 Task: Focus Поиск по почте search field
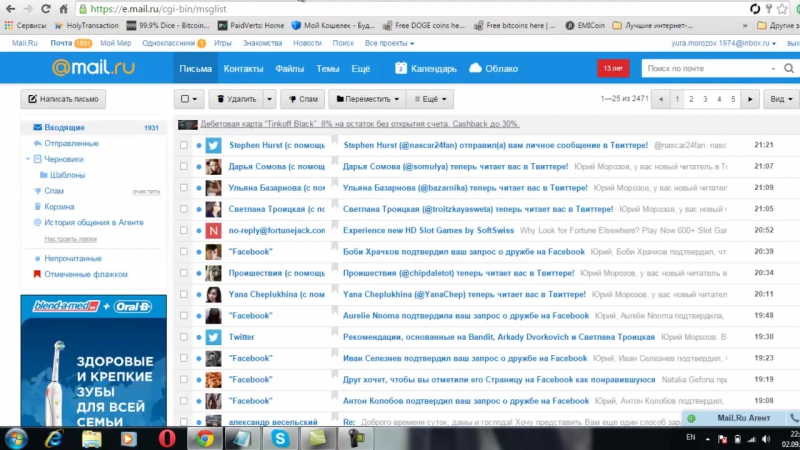pyautogui.click(x=709, y=68)
